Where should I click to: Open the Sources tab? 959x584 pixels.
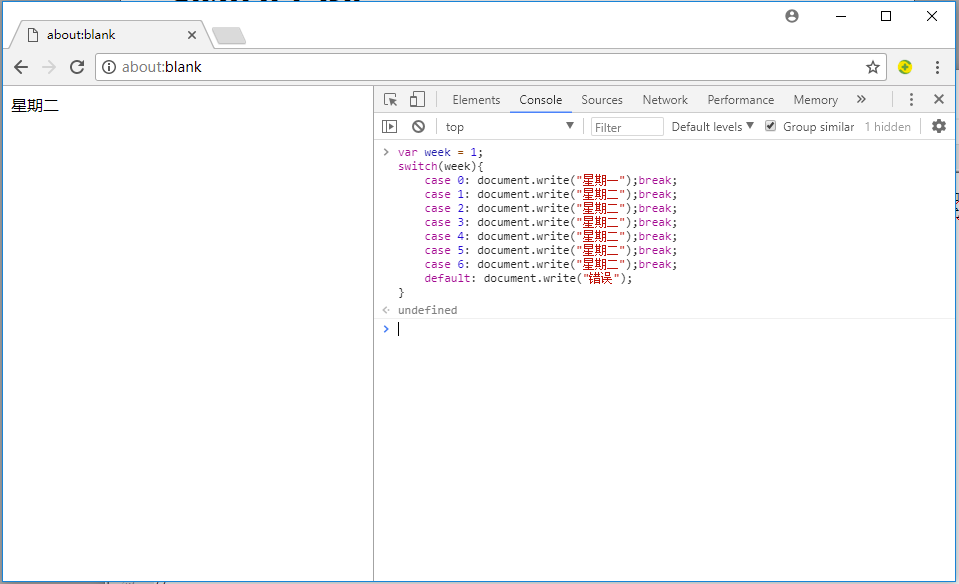(x=602, y=100)
